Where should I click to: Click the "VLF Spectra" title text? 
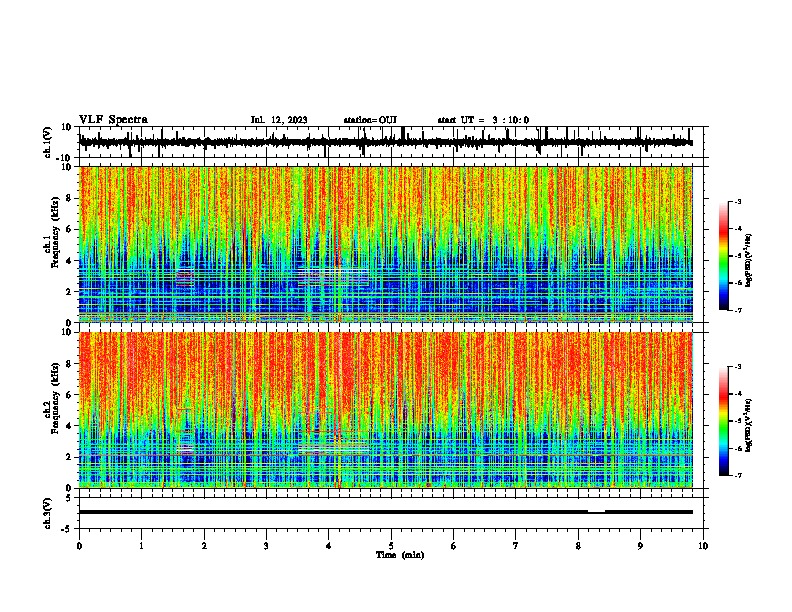pos(113,120)
